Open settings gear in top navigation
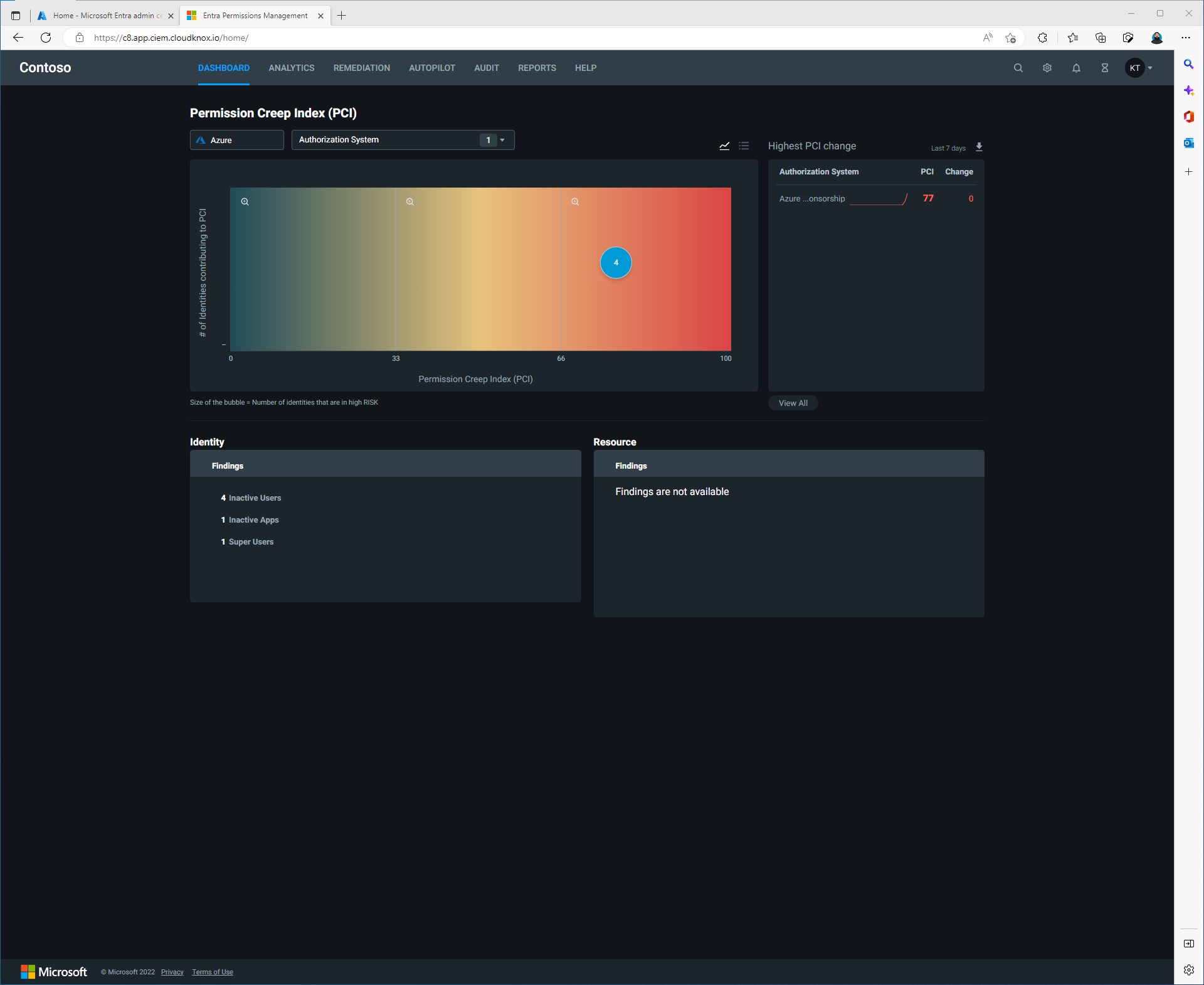Viewport: 1204px width, 985px height. [1047, 68]
